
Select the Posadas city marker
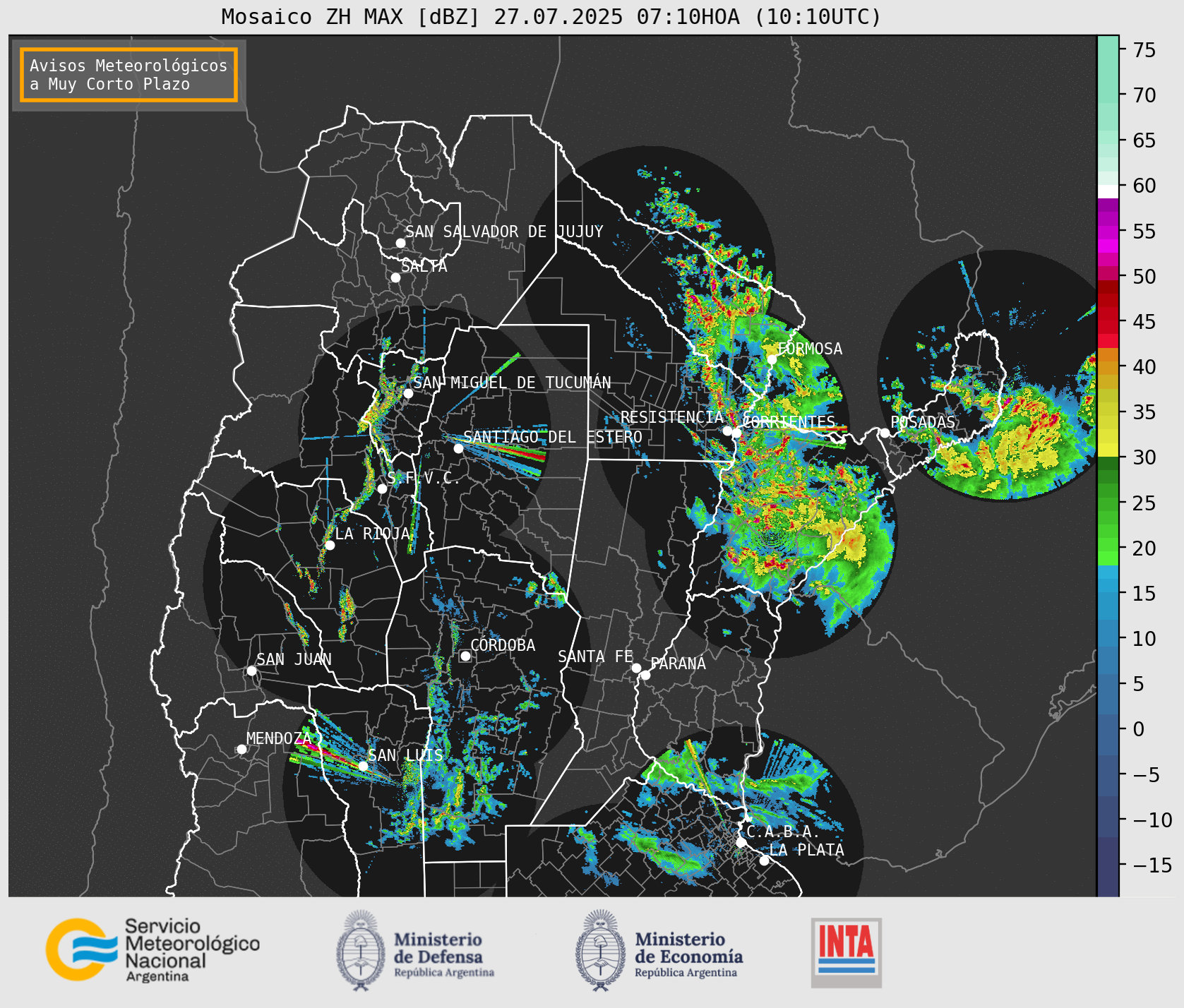coord(885,433)
